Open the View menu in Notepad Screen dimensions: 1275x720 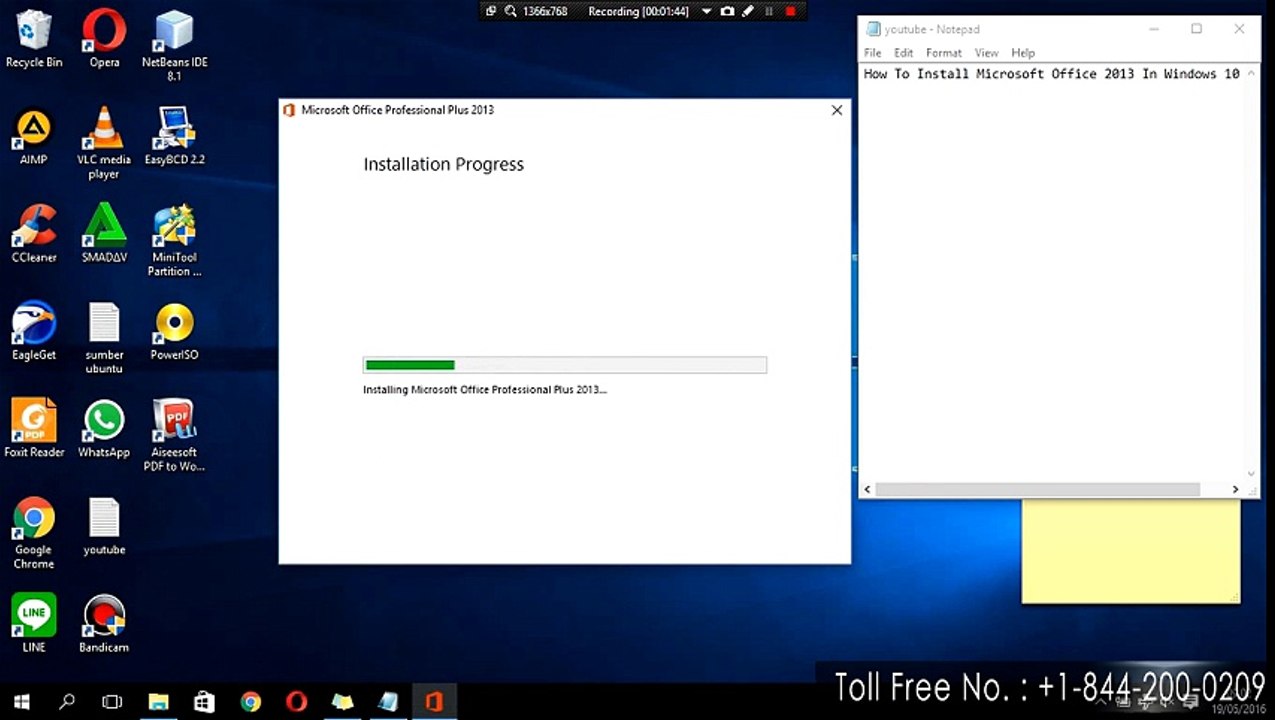coord(986,53)
